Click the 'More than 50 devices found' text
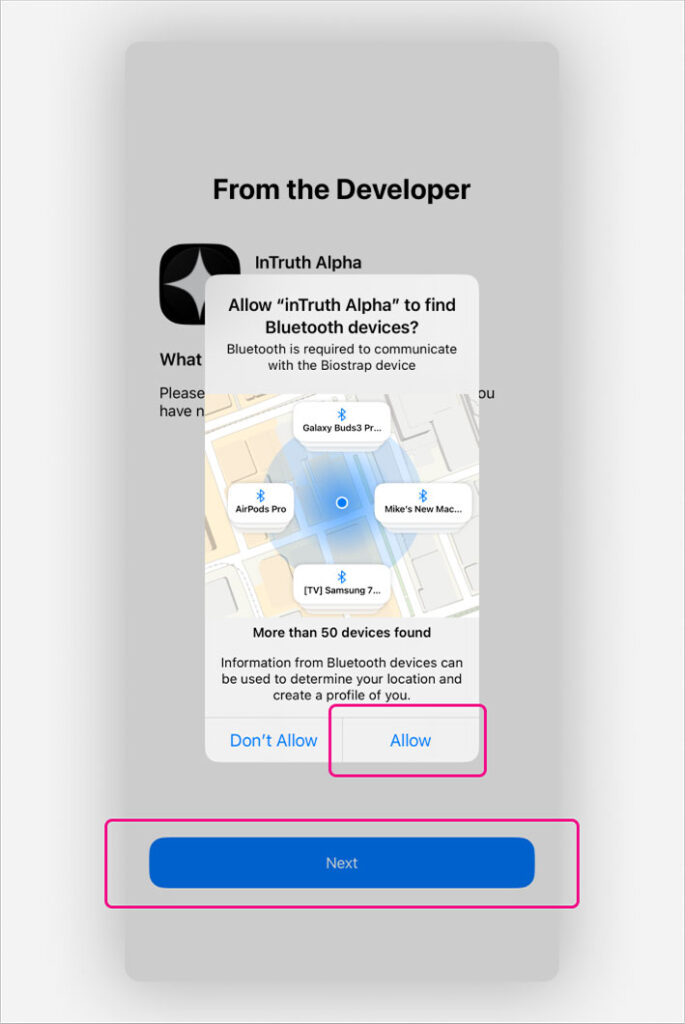The width and height of the screenshot is (685, 1024). (342, 632)
